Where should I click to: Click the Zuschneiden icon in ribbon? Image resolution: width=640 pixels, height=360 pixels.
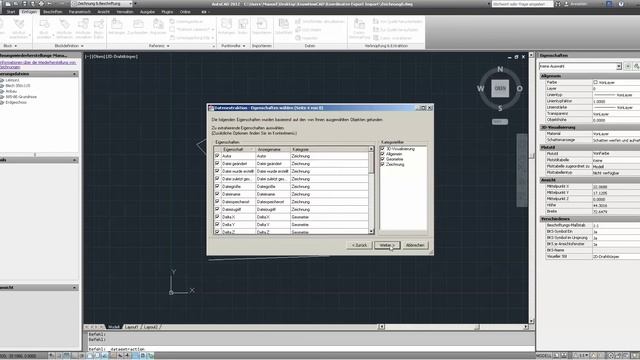tap(138, 27)
